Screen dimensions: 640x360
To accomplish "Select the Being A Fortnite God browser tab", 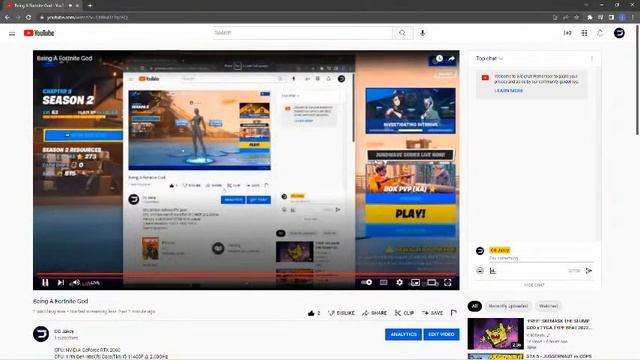I will point(41,6).
